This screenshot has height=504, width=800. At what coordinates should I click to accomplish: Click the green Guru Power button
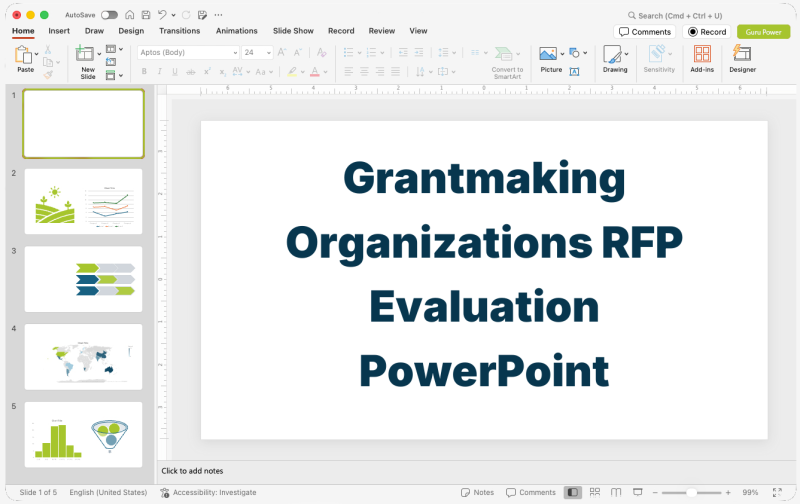[764, 32]
